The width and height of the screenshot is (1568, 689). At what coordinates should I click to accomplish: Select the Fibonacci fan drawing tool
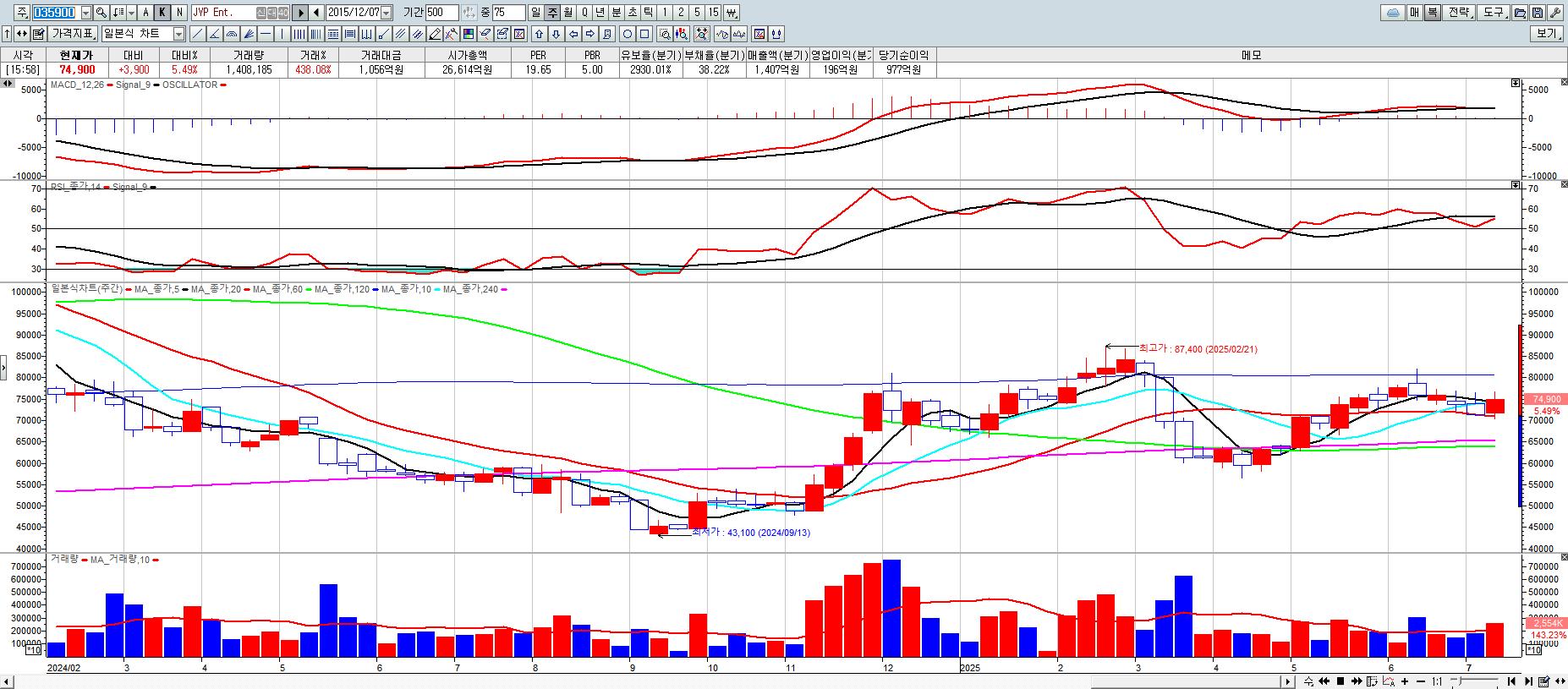[249, 35]
